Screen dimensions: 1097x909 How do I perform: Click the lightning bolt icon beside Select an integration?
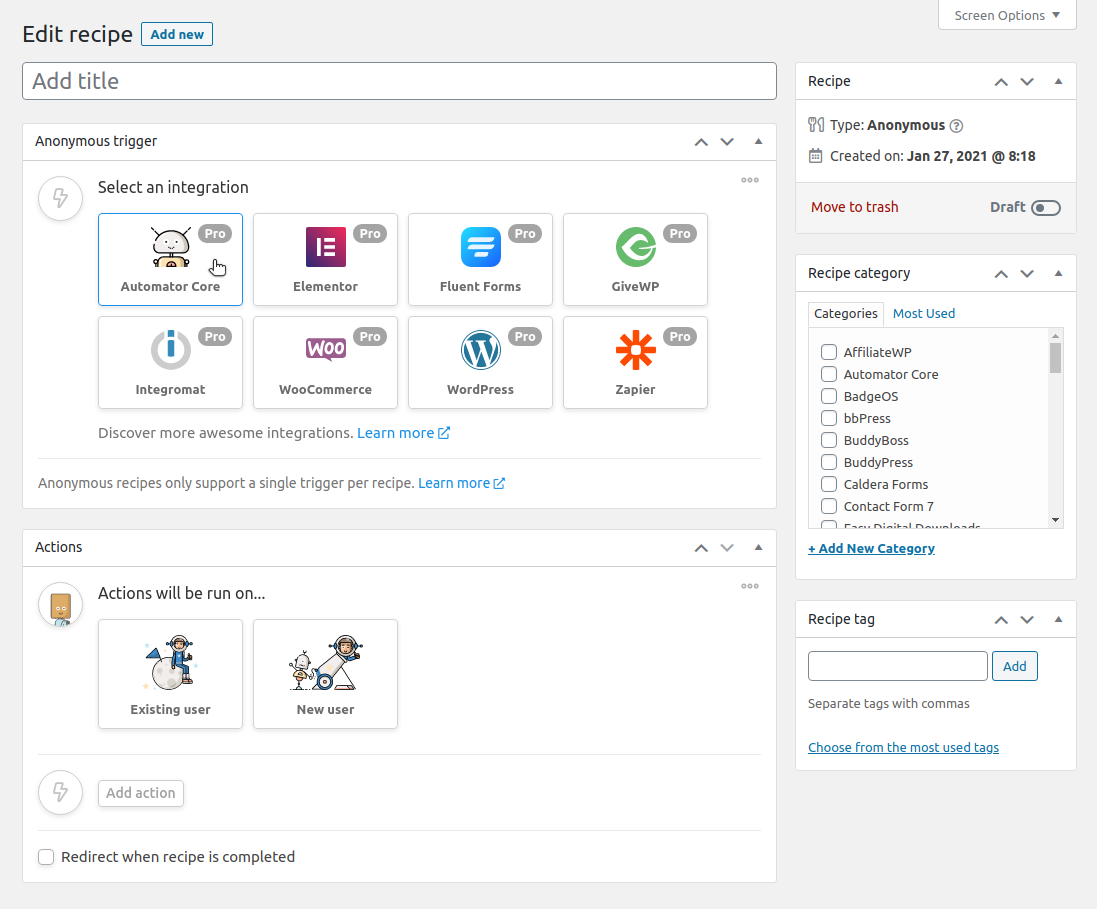pyautogui.click(x=61, y=198)
